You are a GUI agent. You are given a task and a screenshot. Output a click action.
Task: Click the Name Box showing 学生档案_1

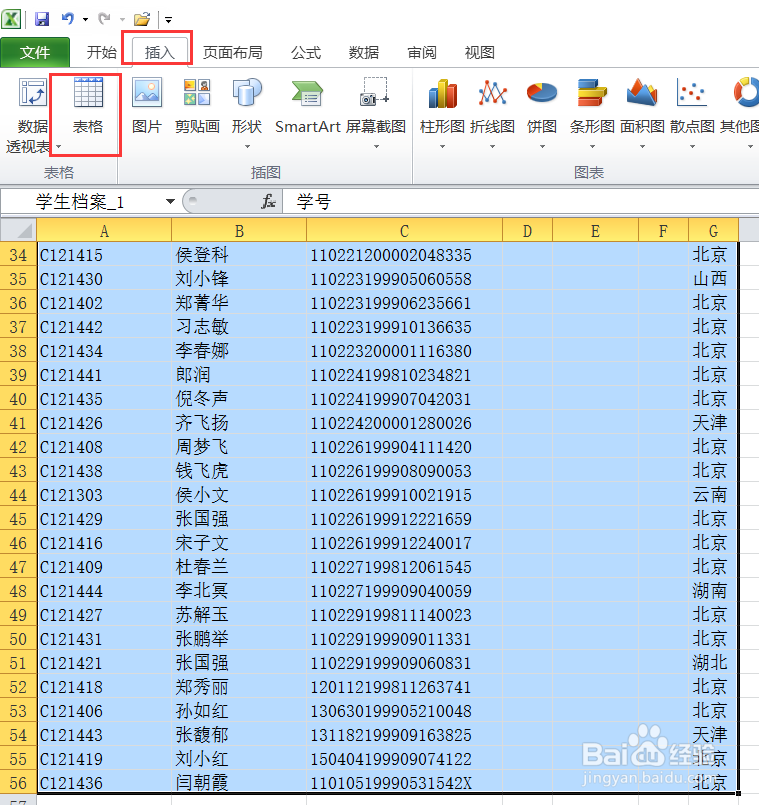82,202
